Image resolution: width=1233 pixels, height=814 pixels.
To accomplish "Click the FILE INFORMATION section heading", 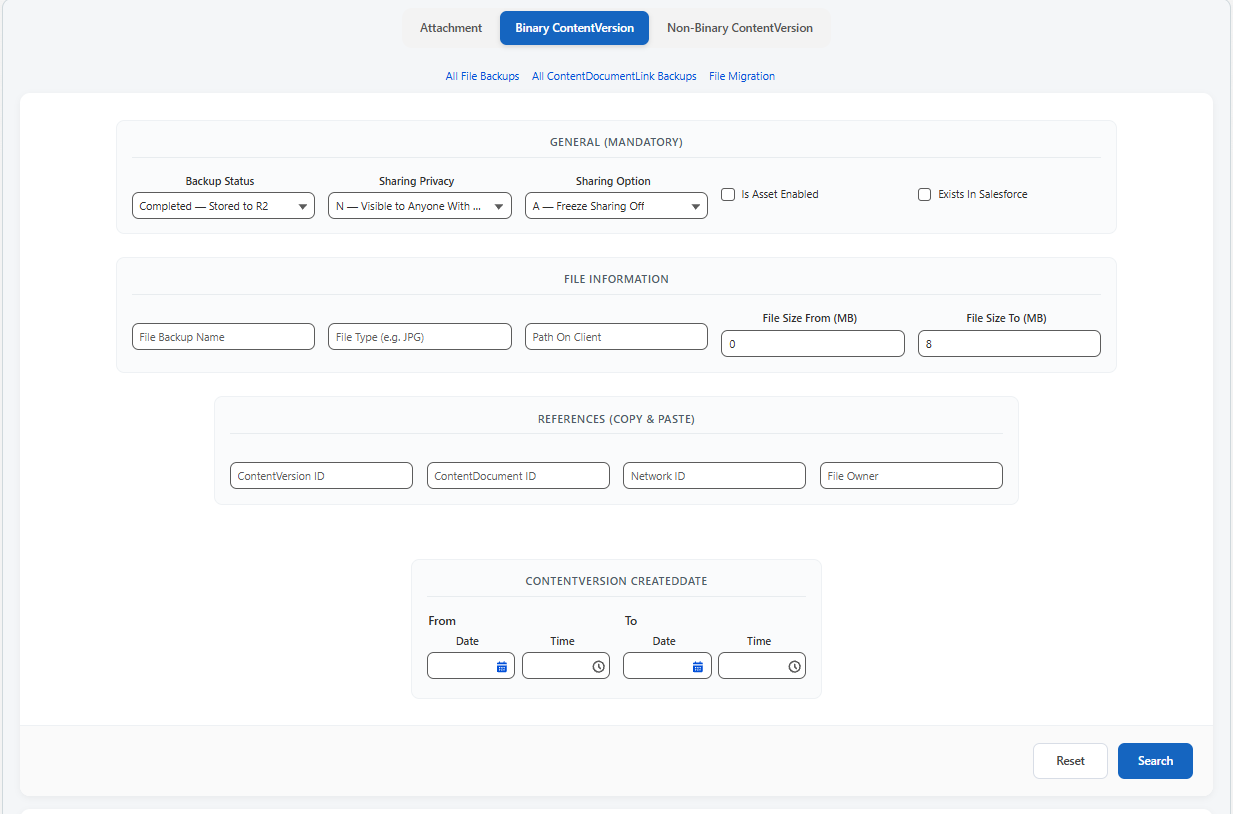I will click(616, 279).
